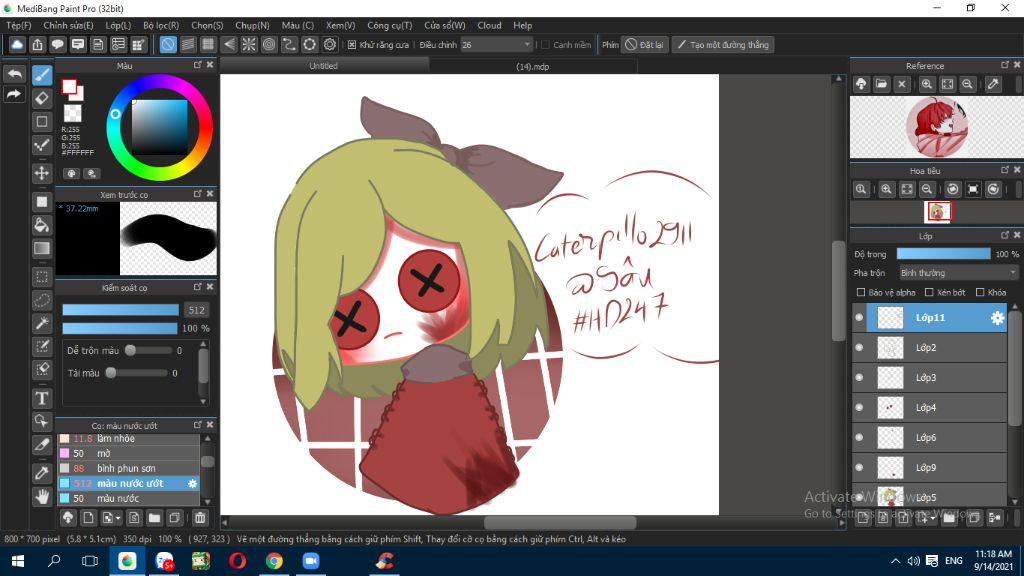This screenshot has height=576, width=1024.
Task: Enable the radial snap guide
Action: point(249,44)
